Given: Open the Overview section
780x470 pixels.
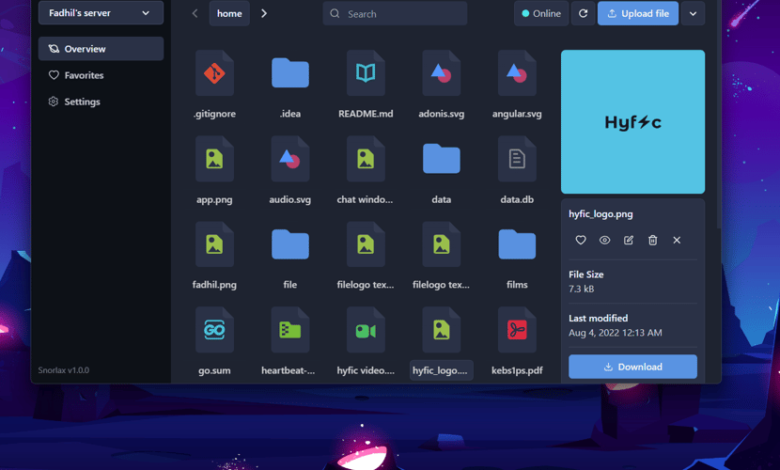Looking at the screenshot, I should [x=101, y=49].
